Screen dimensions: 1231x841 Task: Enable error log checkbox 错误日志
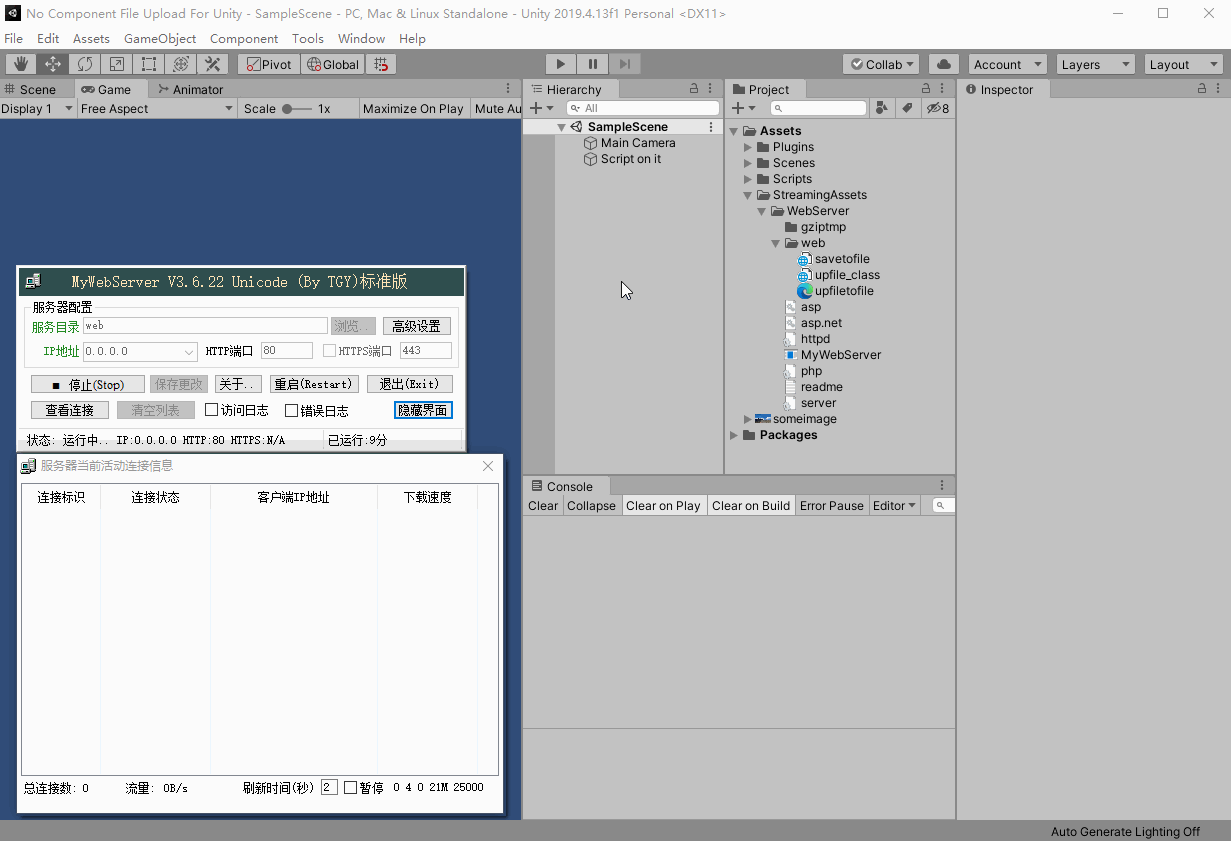pos(291,410)
